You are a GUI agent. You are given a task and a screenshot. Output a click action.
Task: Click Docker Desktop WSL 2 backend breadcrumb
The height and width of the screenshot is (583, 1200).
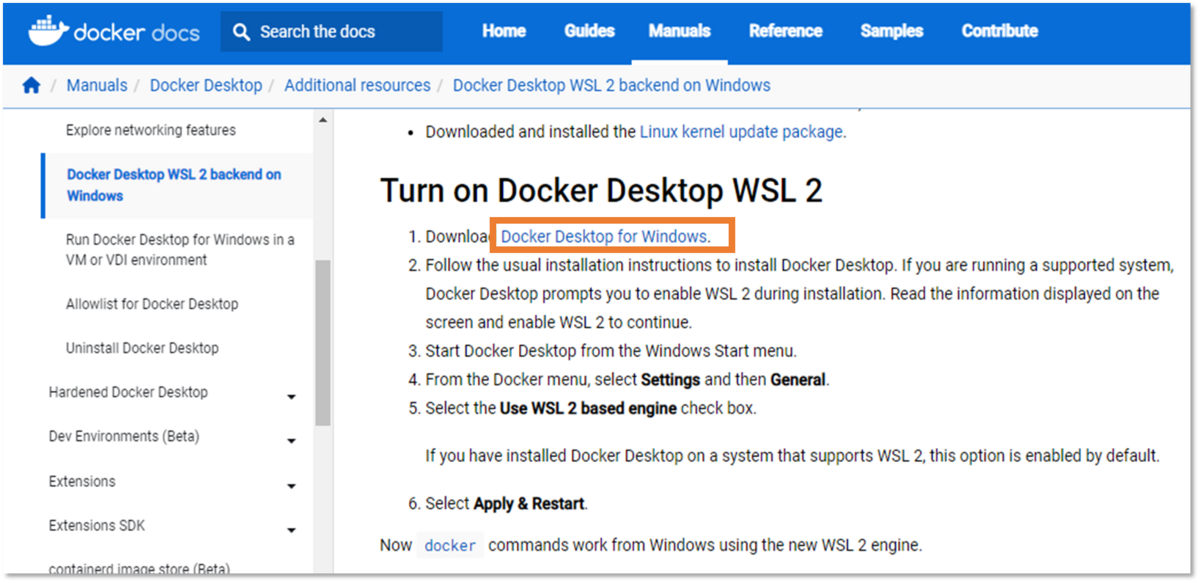(612, 86)
